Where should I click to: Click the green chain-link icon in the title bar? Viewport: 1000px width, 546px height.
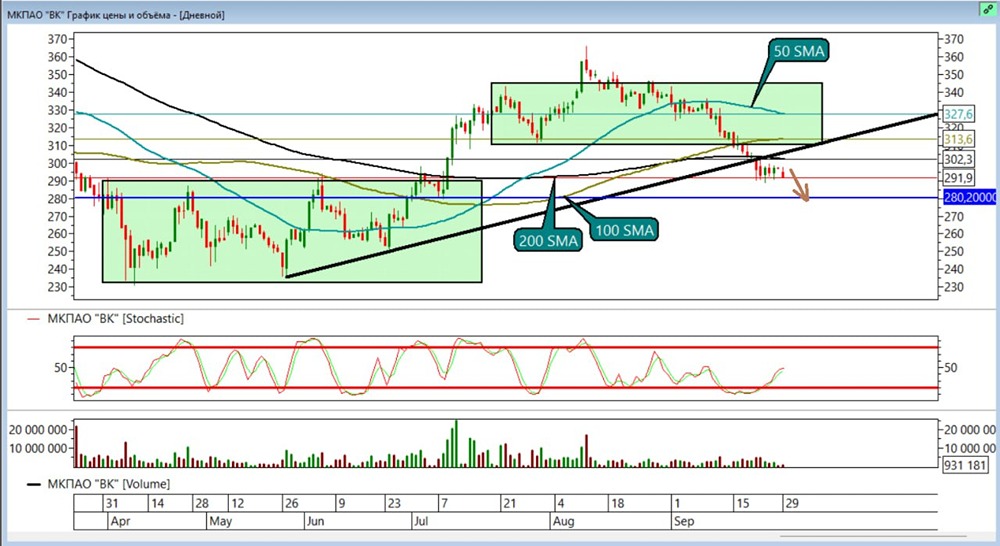click(x=989, y=10)
